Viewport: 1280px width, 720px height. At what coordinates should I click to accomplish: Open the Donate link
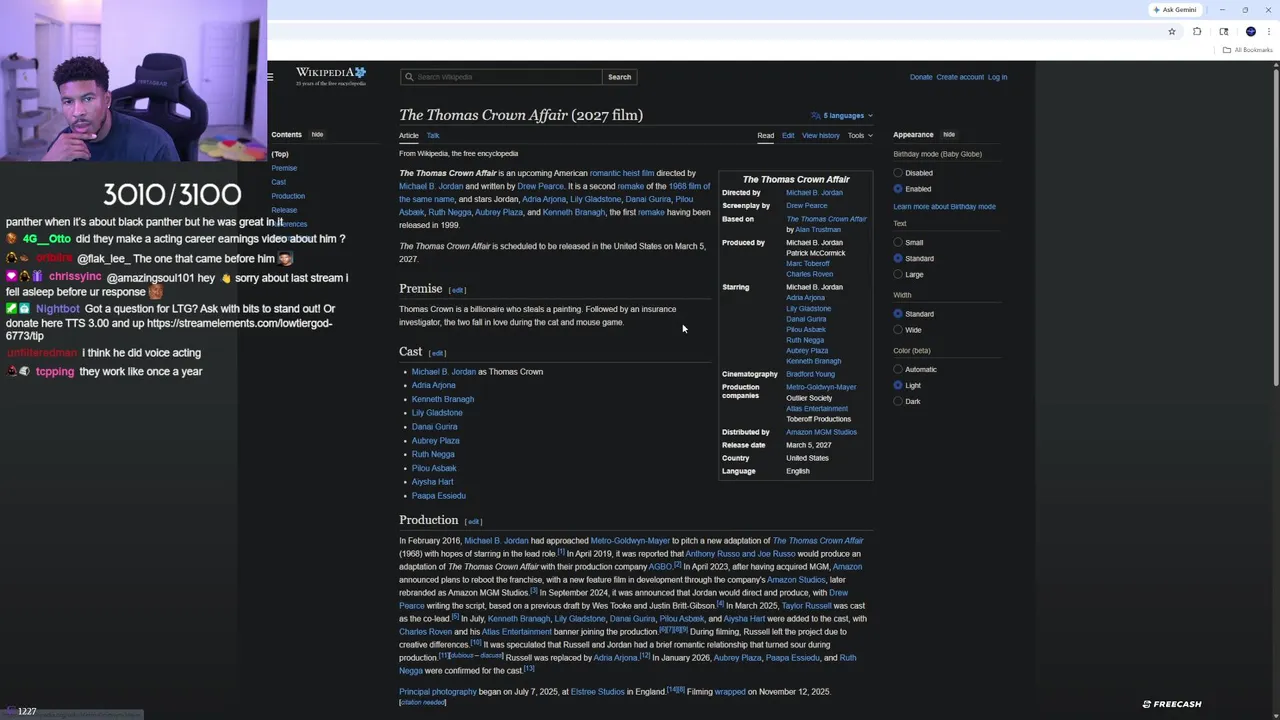click(x=921, y=77)
